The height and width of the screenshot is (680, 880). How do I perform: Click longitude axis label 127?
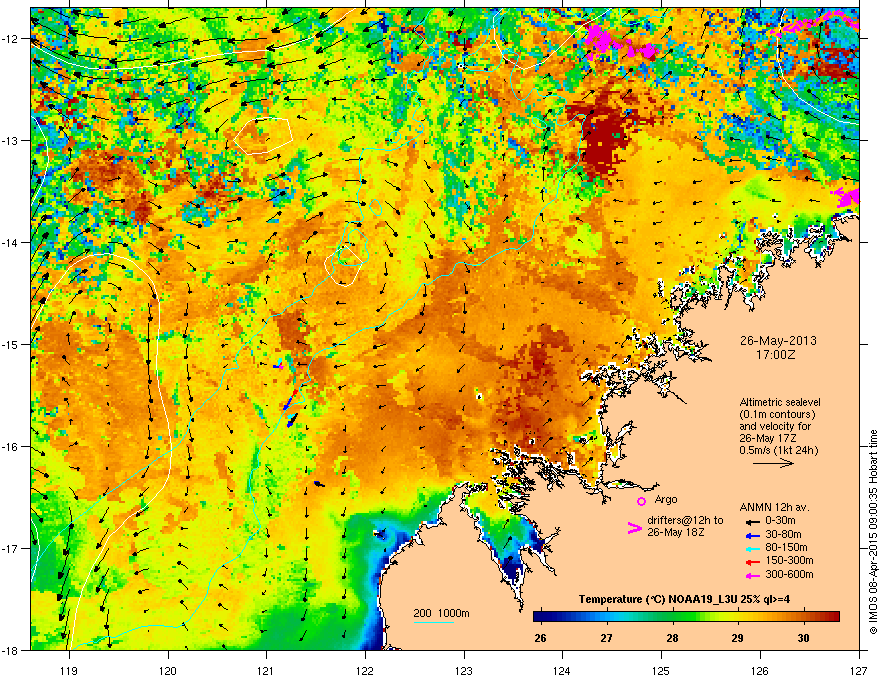pyautogui.click(x=859, y=670)
